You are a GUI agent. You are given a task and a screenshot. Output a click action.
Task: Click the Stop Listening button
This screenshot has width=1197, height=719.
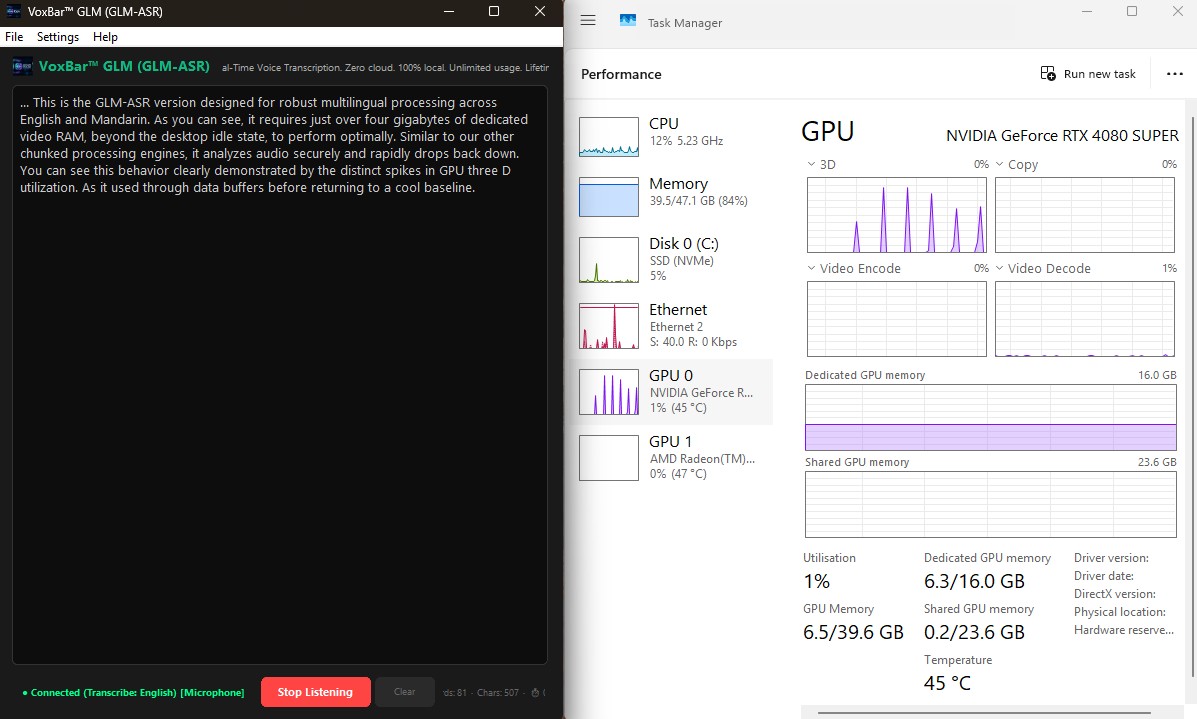click(x=315, y=691)
